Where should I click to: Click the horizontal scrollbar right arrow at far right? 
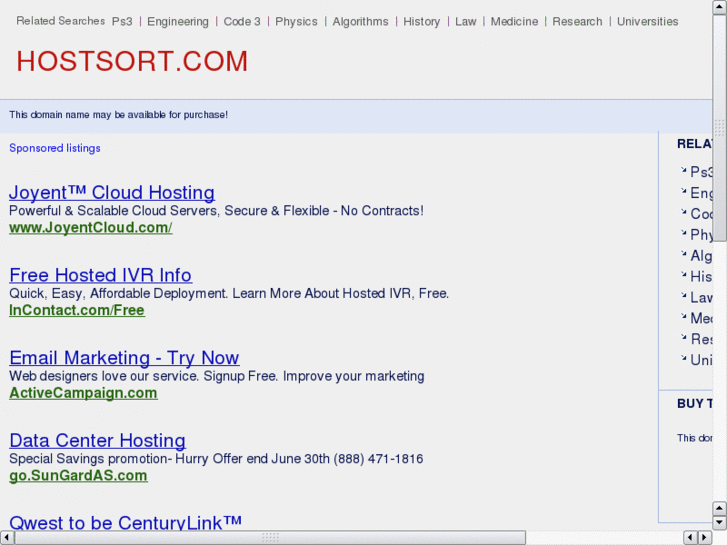click(705, 537)
